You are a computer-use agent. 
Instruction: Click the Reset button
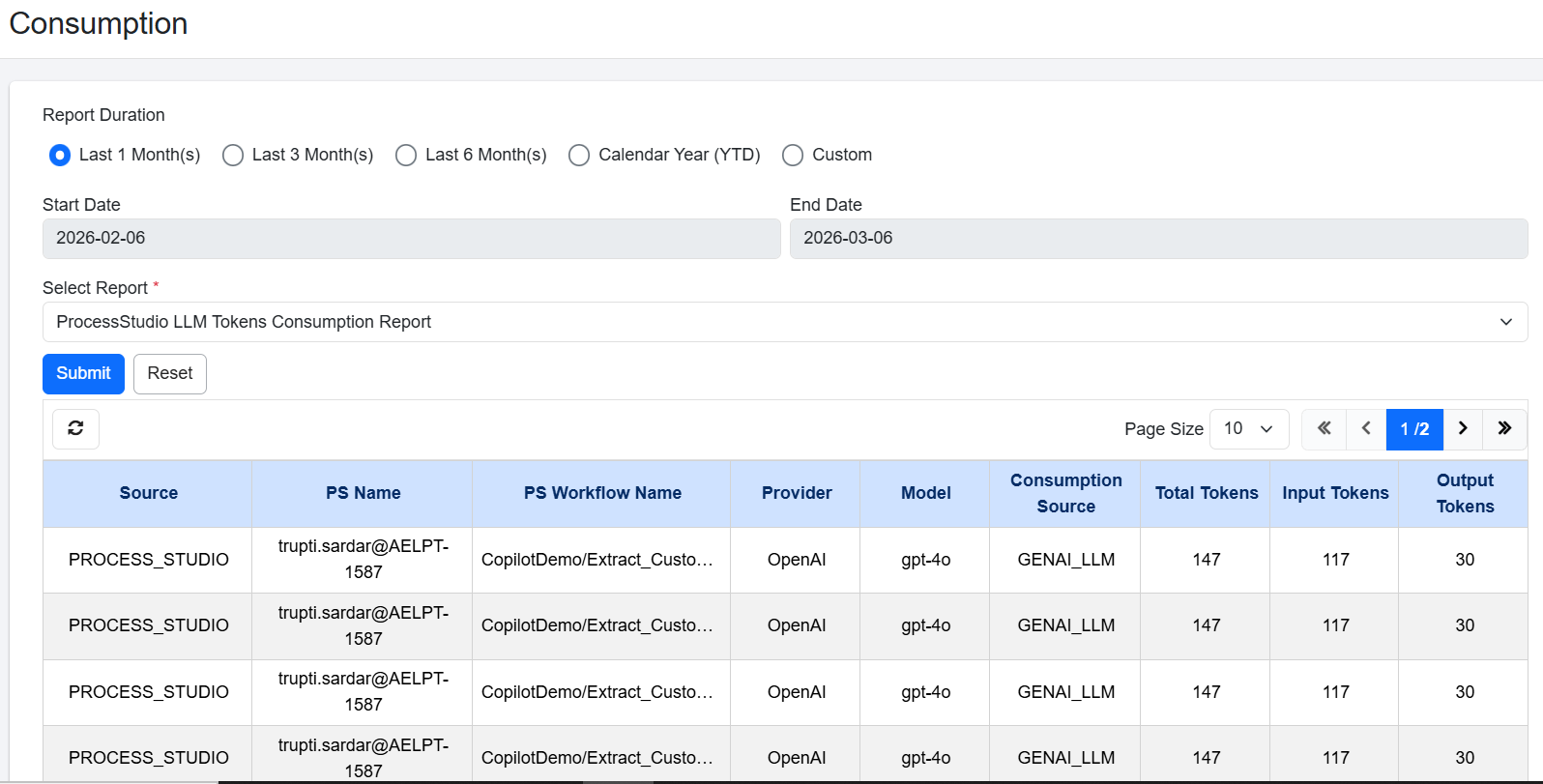[170, 374]
